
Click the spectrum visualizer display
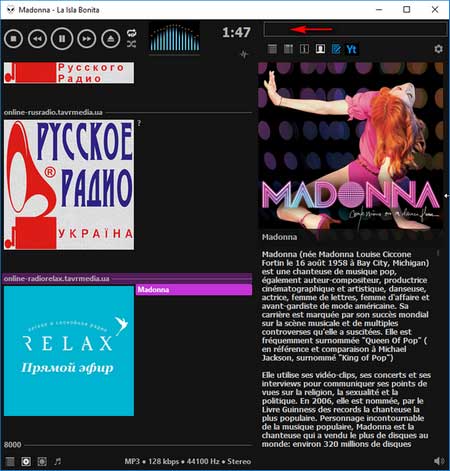(x=175, y=38)
